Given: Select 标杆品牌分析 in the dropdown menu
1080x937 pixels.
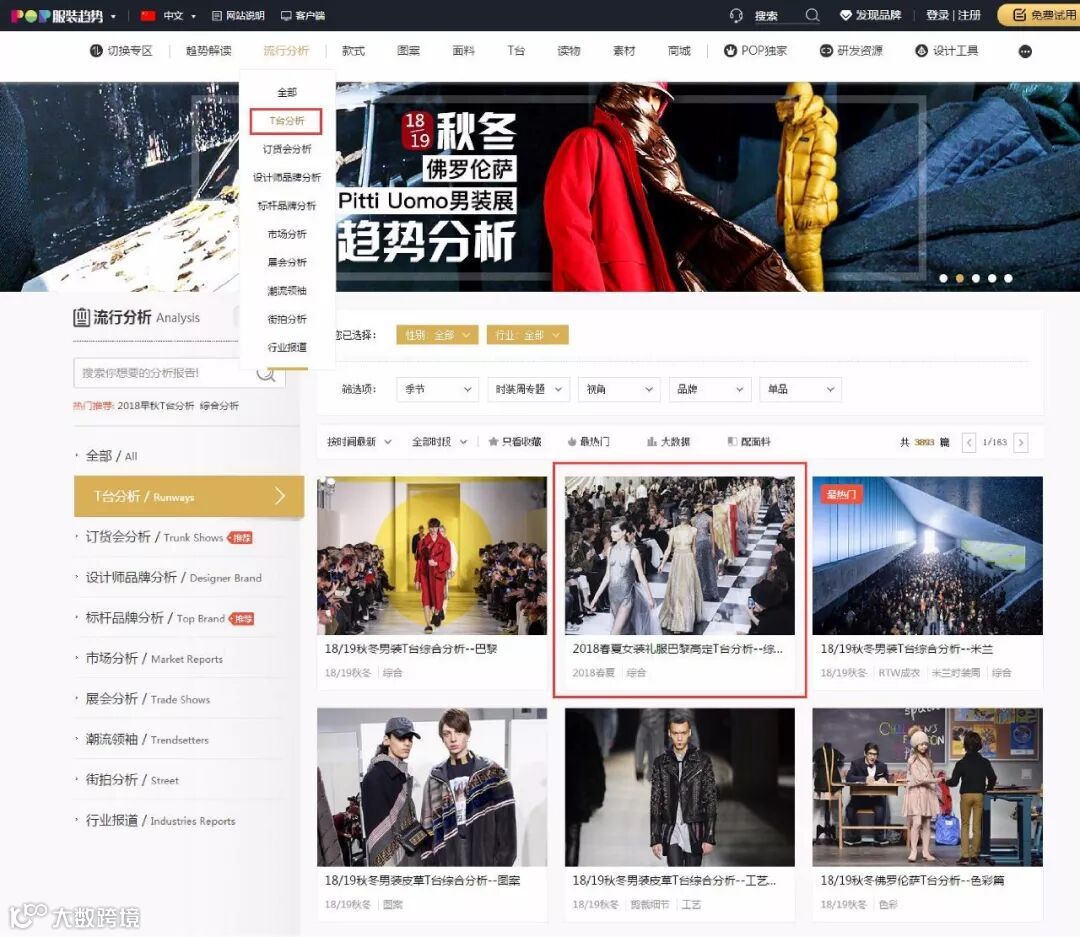Looking at the screenshot, I should click(x=287, y=205).
